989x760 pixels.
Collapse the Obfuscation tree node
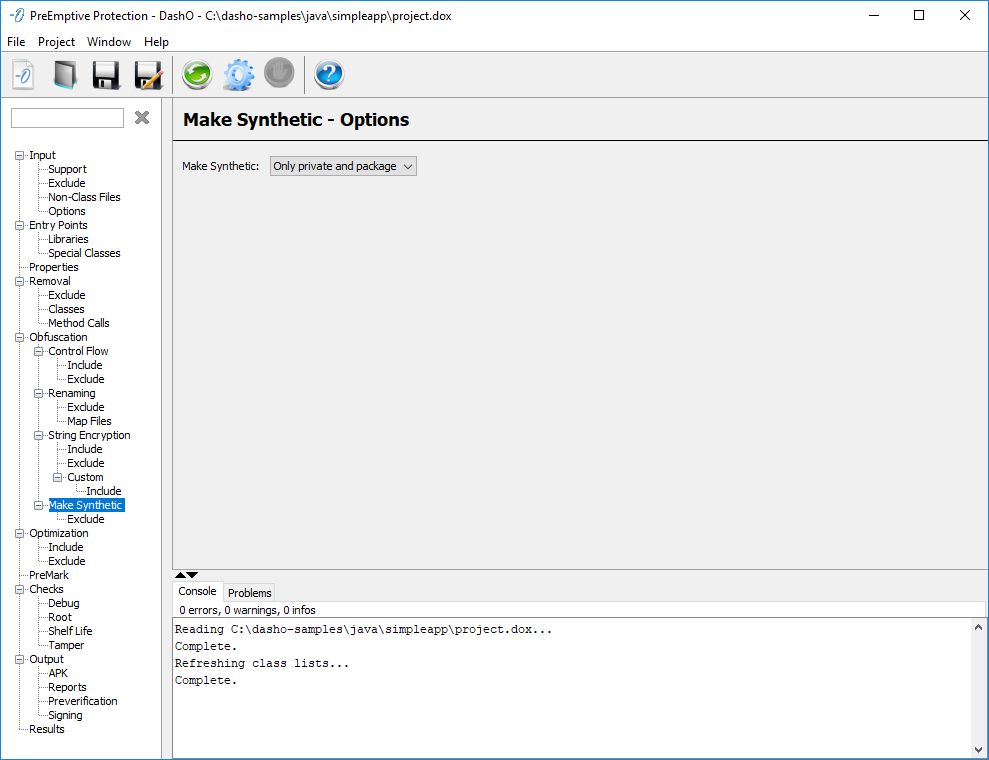(x=20, y=337)
